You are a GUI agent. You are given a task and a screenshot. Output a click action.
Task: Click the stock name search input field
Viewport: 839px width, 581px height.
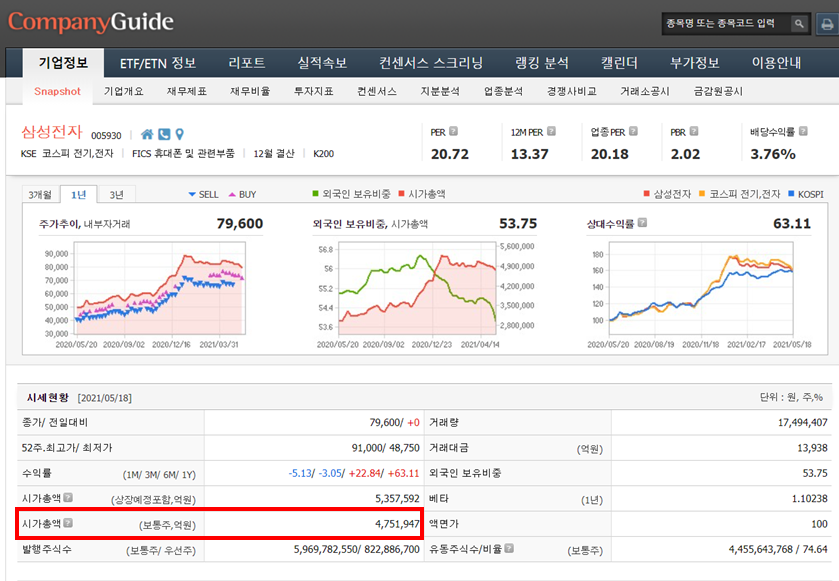726,24
